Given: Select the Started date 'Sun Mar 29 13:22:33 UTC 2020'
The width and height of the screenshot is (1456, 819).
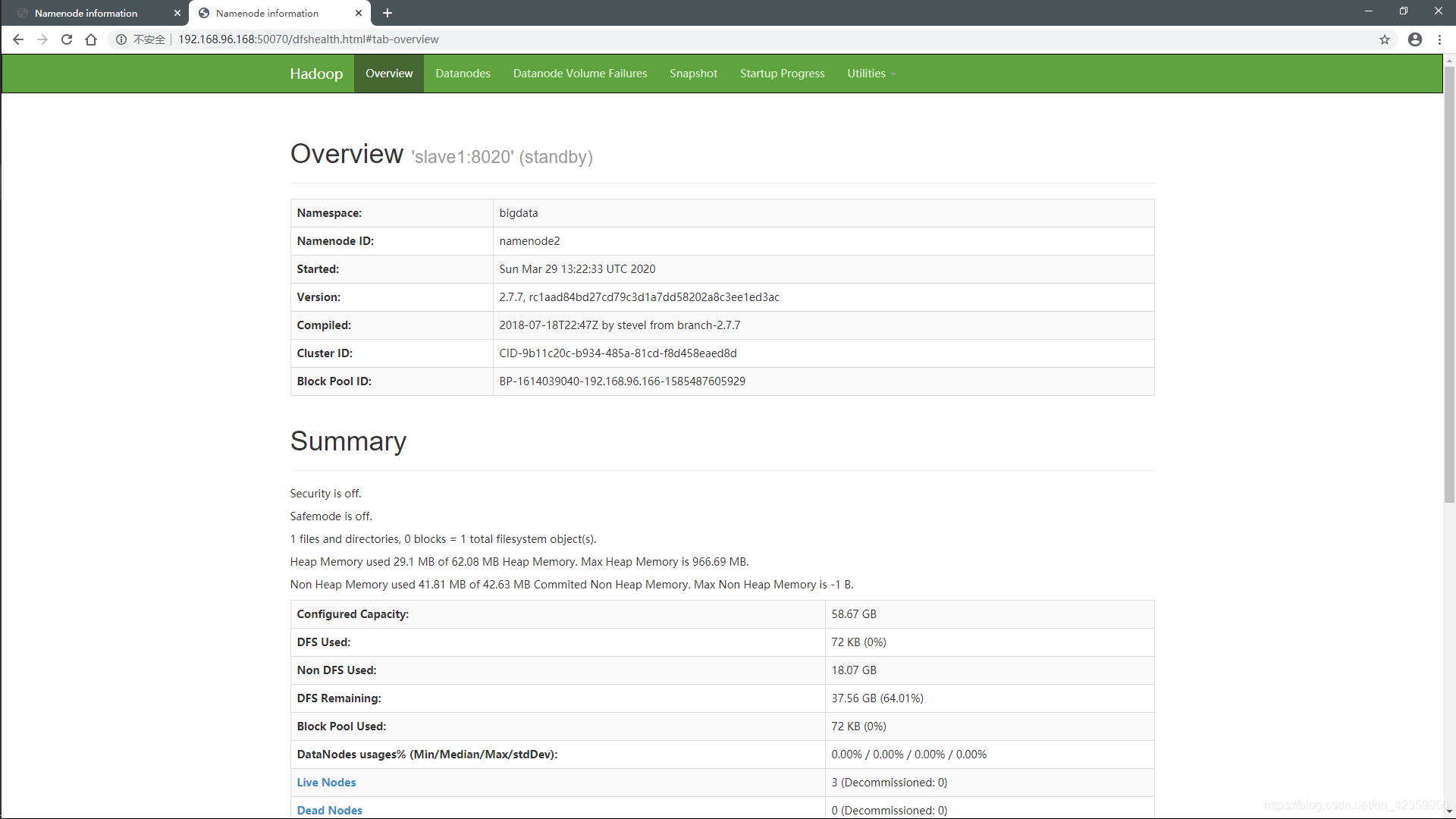Looking at the screenshot, I should [x=577, y=269].
